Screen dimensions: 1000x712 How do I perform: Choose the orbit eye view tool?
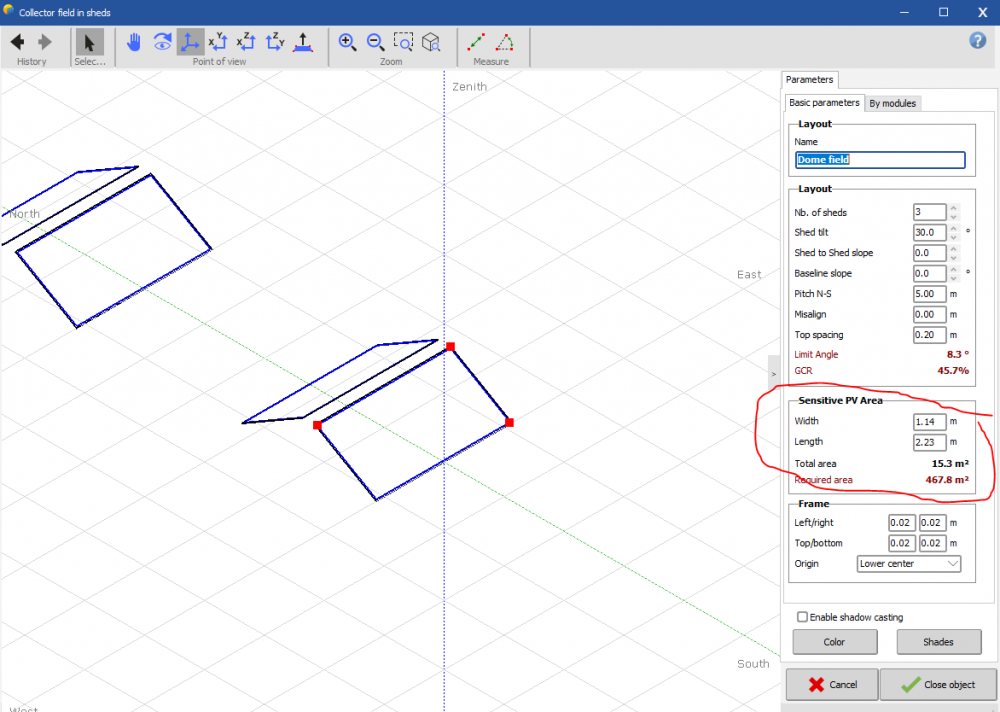[x=162, y=42]
